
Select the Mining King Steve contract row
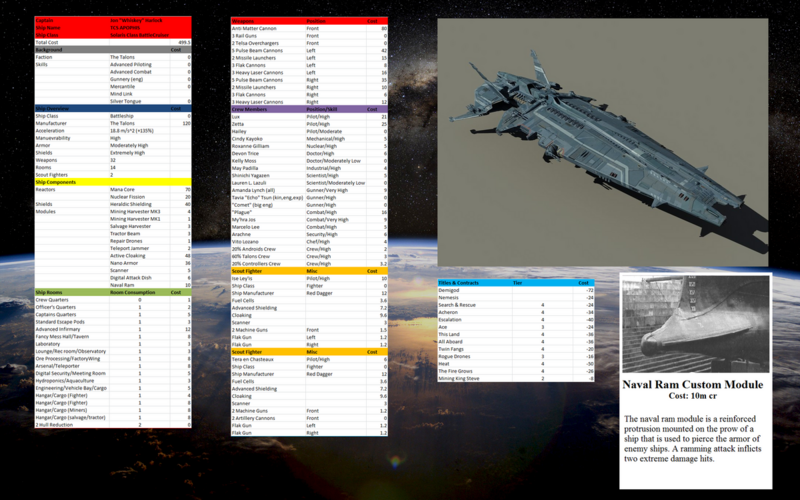(x=516, y=379)
